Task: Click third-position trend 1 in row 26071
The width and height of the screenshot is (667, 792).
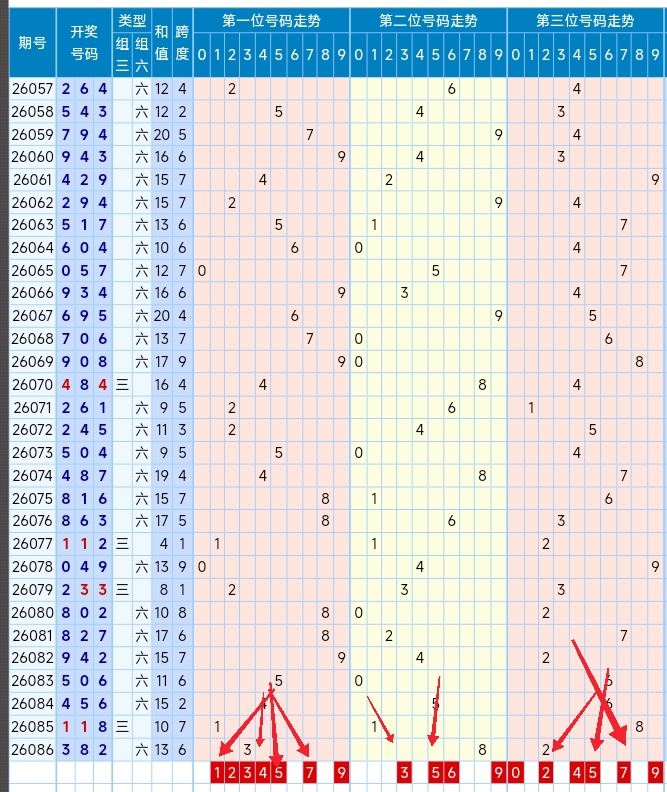Action: (531, 408)
